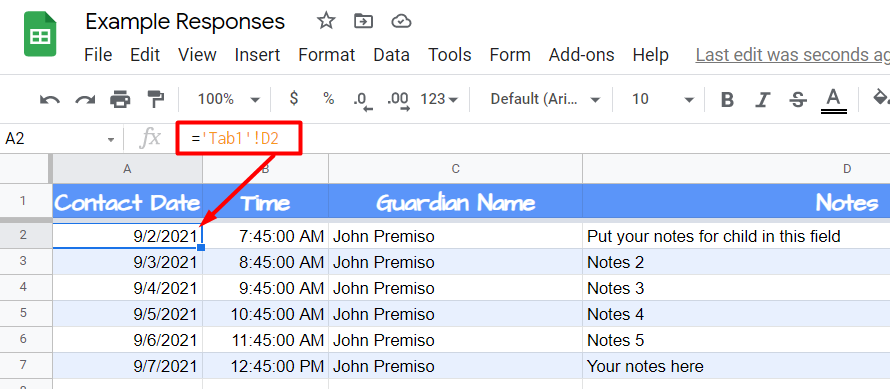Select column D header

[736, 168]
